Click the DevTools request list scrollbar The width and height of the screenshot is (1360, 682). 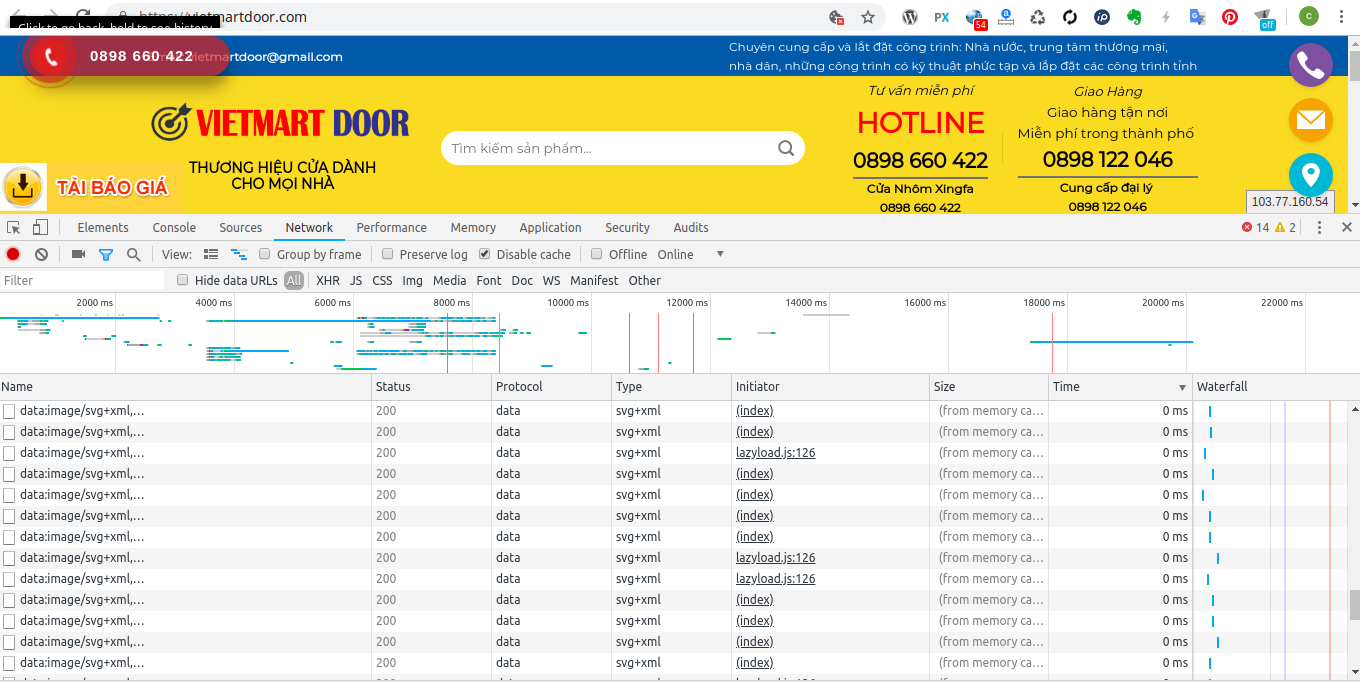(x=1355, y=604)
